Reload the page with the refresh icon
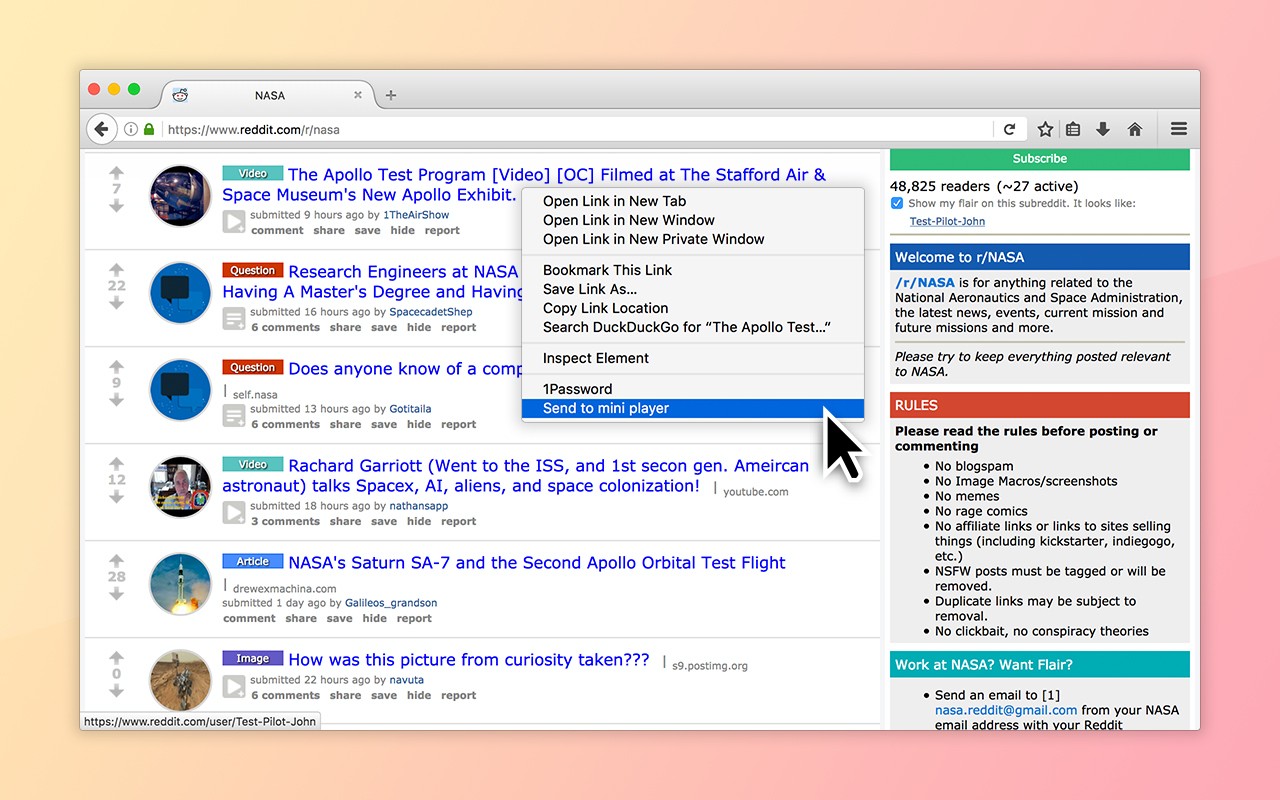The width and height of the screenshot is (1280, 800). coord(1009,129)
